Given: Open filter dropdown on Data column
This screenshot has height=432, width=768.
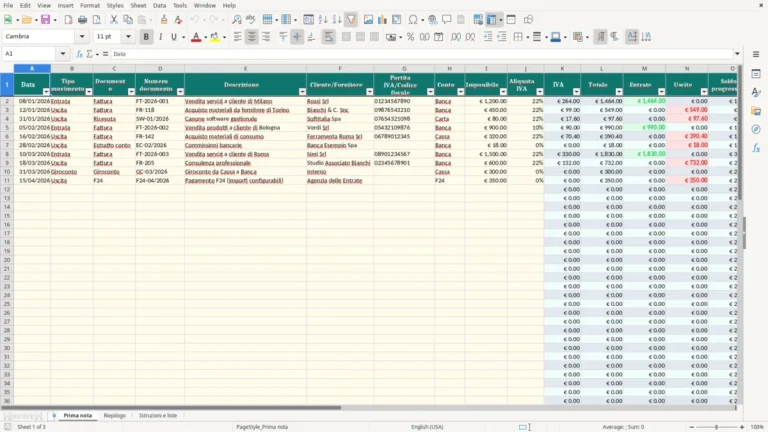Looking at the screenshot, I should pos(46,92).
